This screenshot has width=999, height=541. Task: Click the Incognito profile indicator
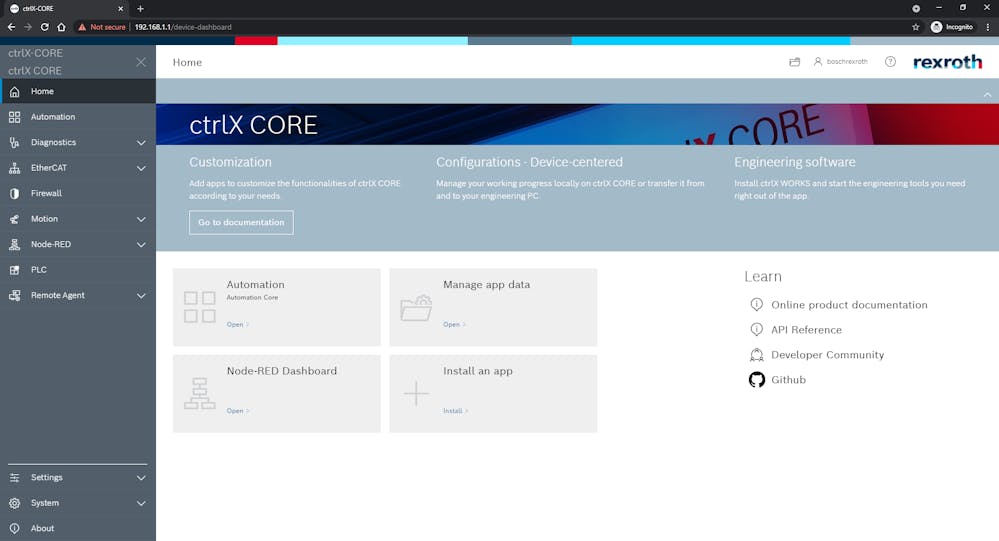952,27
